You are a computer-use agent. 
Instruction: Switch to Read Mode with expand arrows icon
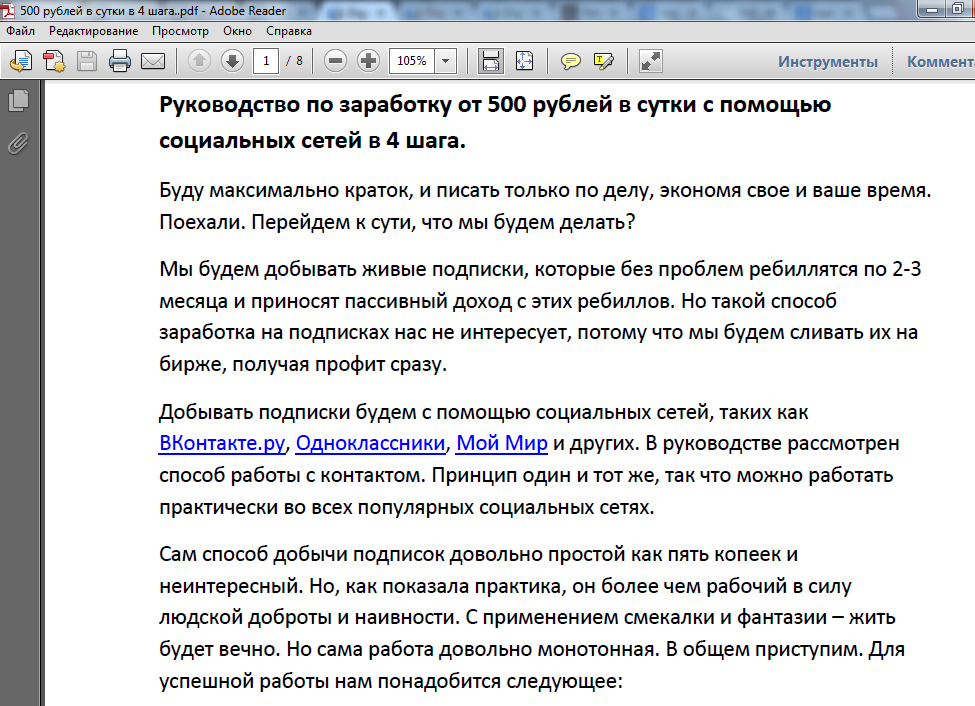click(x=651, y=61)
